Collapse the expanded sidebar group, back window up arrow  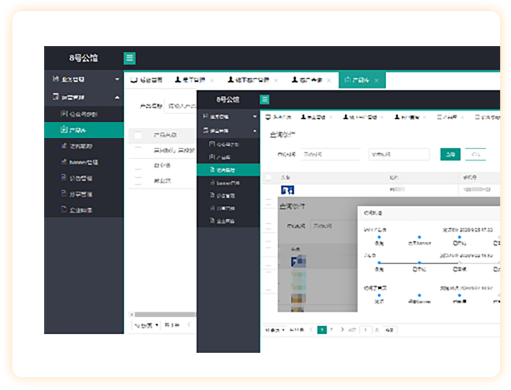coord(117,97)
